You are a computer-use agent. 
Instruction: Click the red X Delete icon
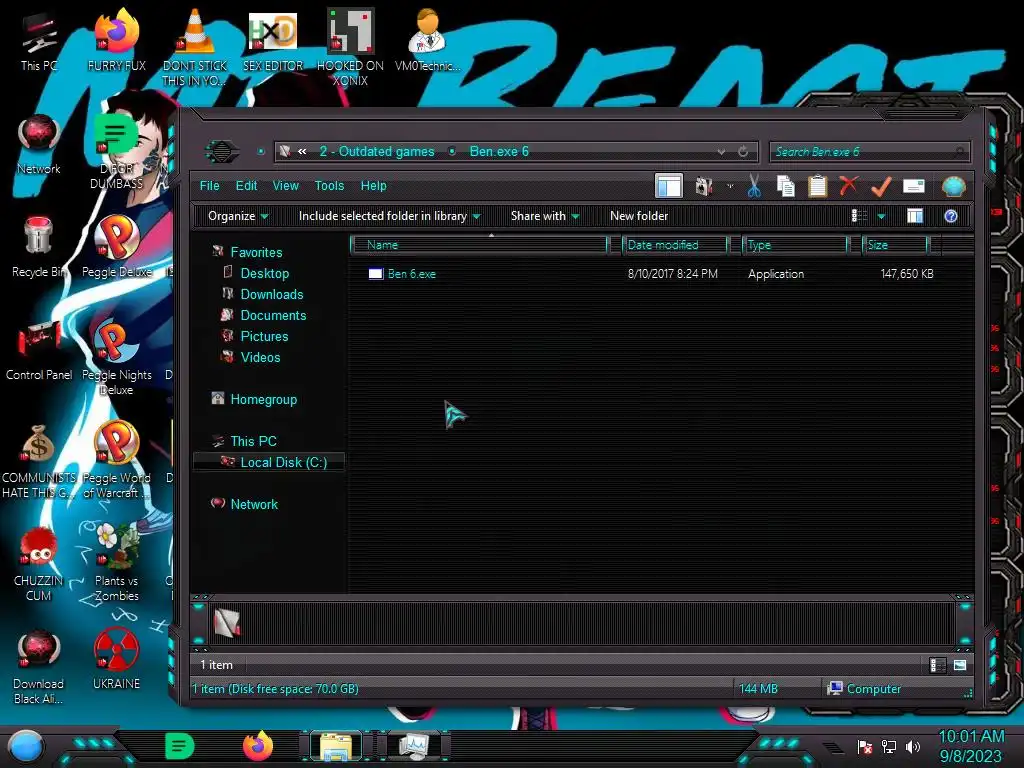tap(849, 186)
